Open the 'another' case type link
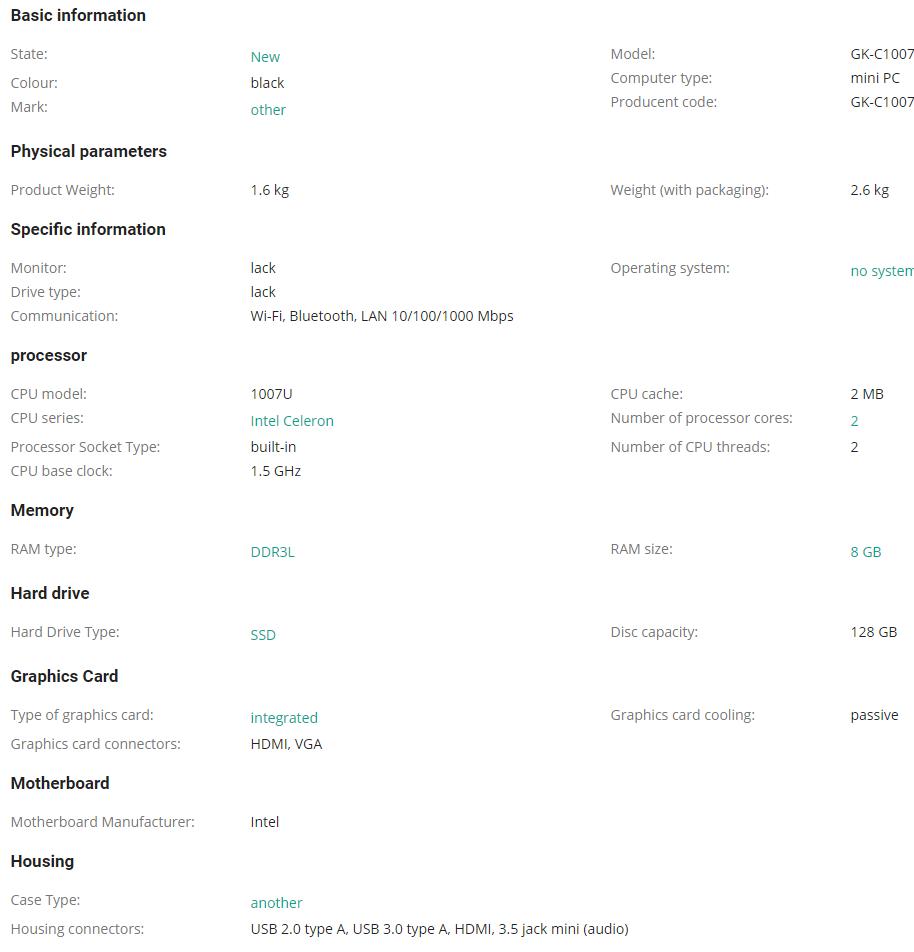The height and width of the screenshot is (952, 914). (x=276, y=903)
